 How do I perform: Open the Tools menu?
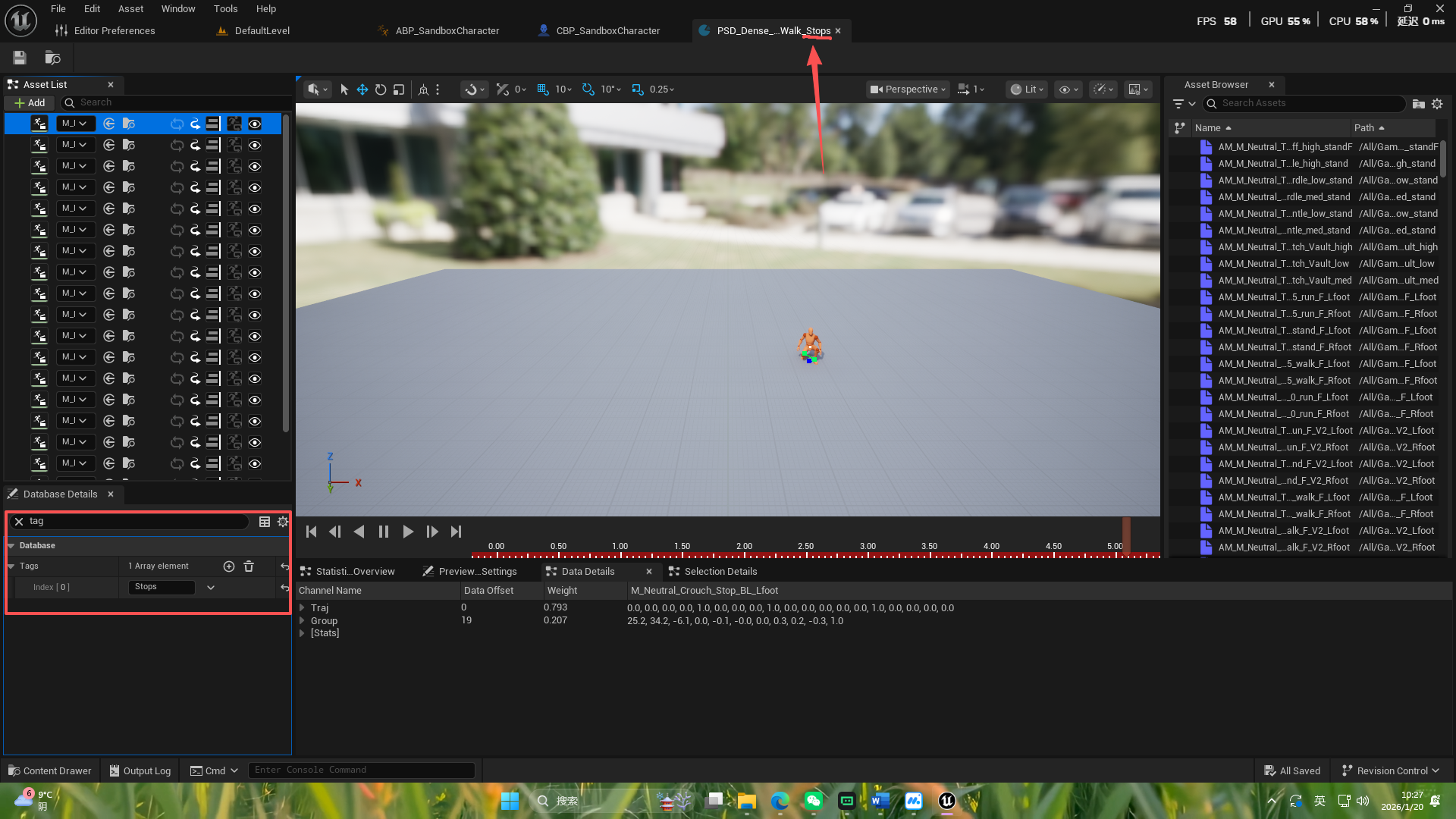(225, 9)
